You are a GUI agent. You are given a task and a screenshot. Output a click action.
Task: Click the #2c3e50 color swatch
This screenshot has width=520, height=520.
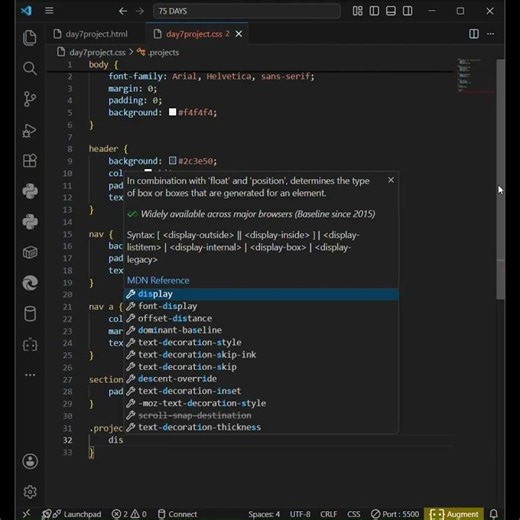point(172,161)
